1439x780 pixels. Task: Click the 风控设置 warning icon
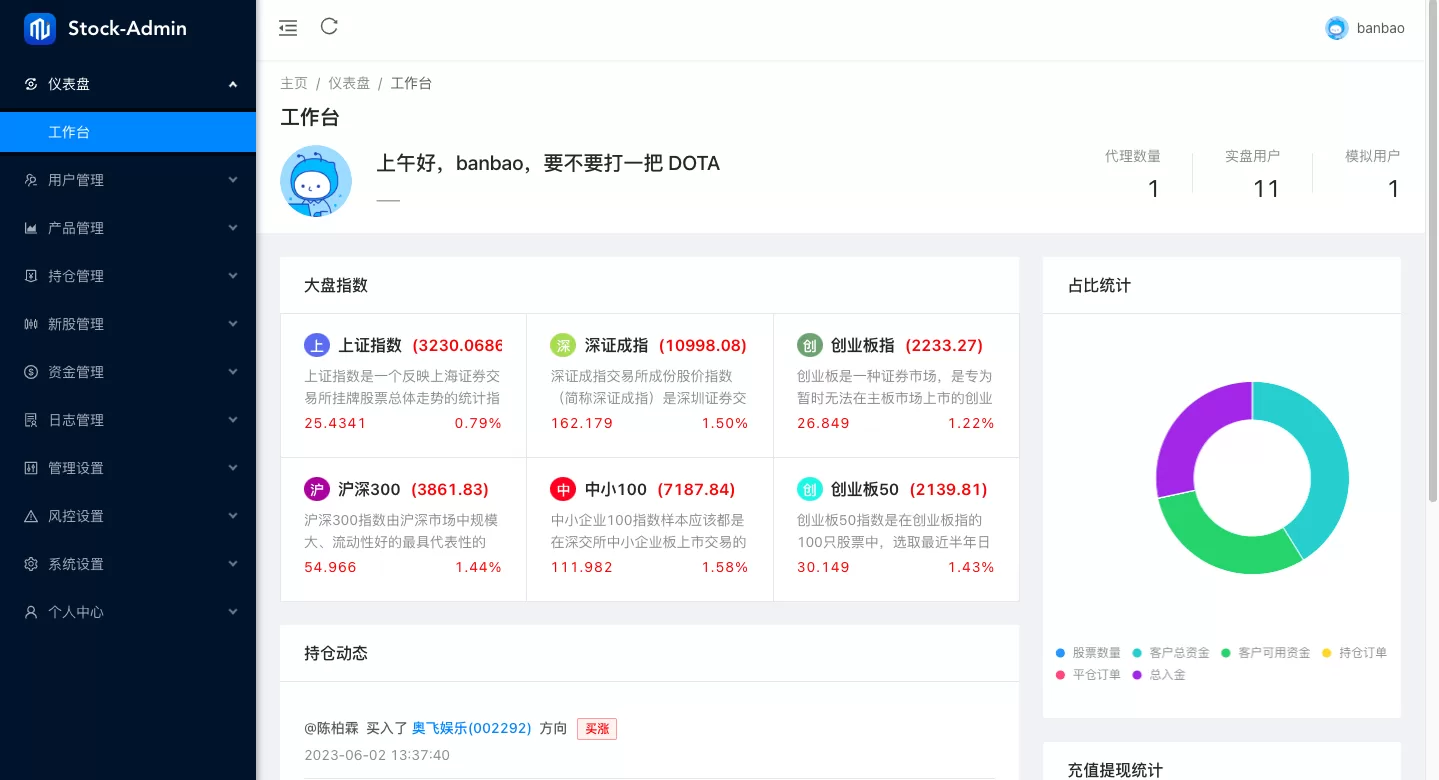(x=31, y=516)
